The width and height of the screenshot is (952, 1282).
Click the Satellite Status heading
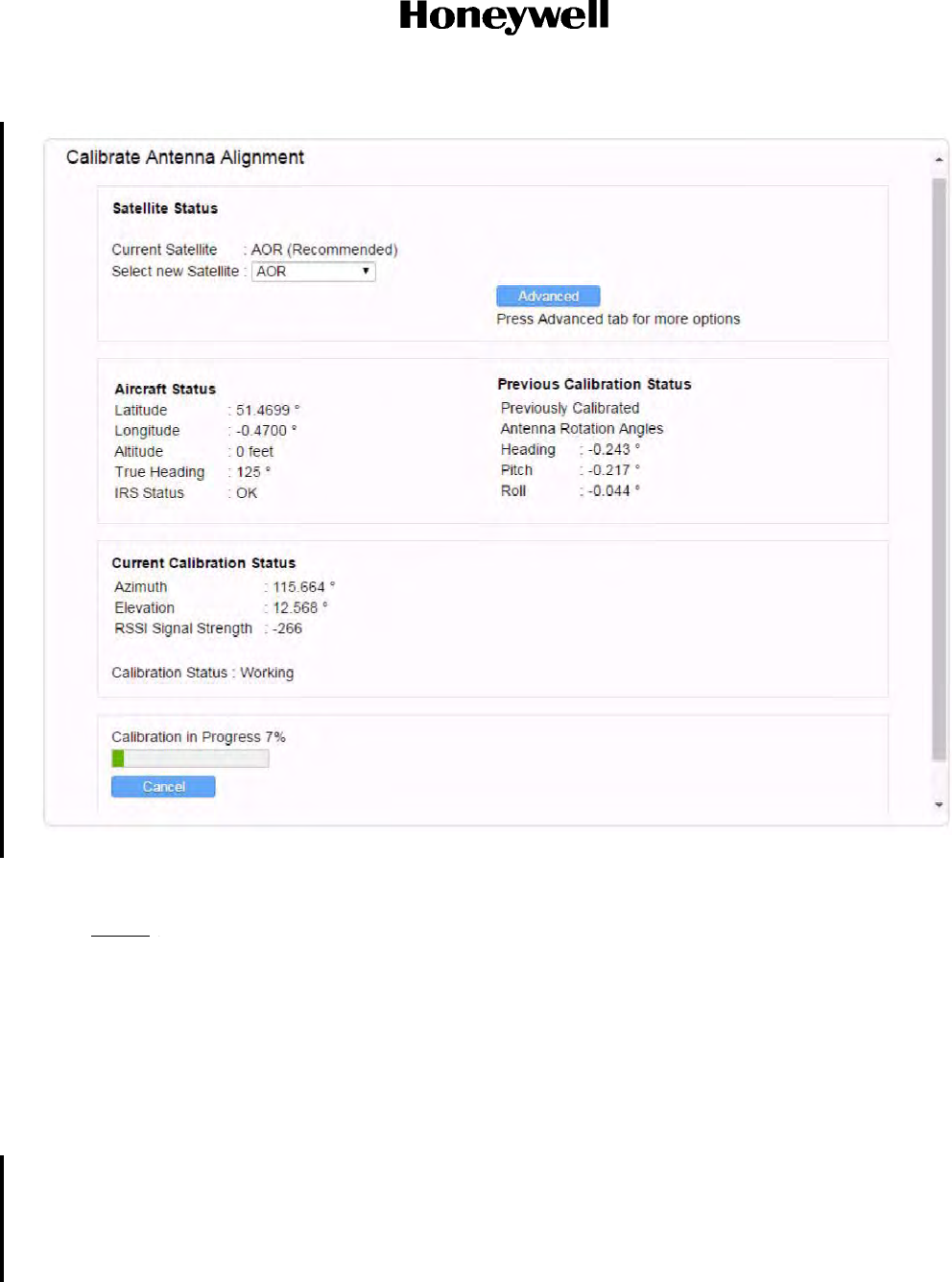tap(165, 208)
